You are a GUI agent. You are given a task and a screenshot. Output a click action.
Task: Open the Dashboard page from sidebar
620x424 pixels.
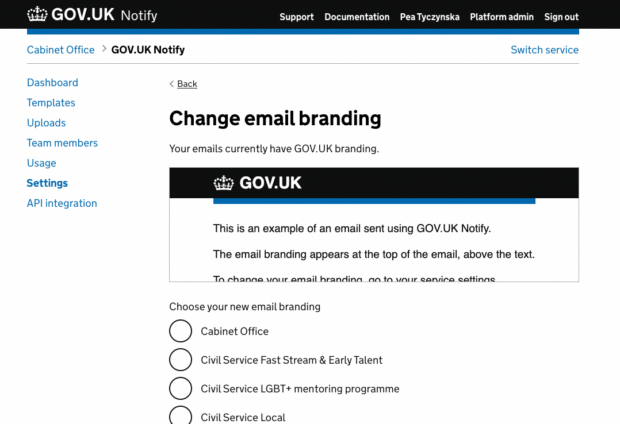[53, 83]
